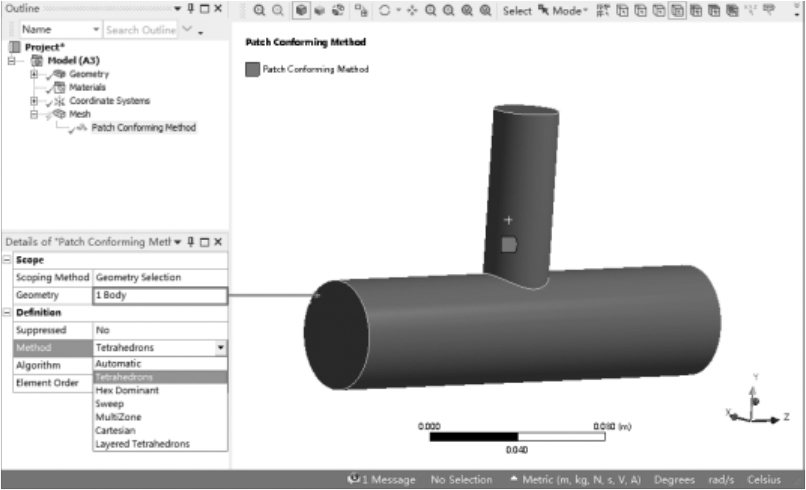806x490 pixels.
Task: Click the Messages icon in status bar
Action: pyautogui.click(x=353, y=479)
